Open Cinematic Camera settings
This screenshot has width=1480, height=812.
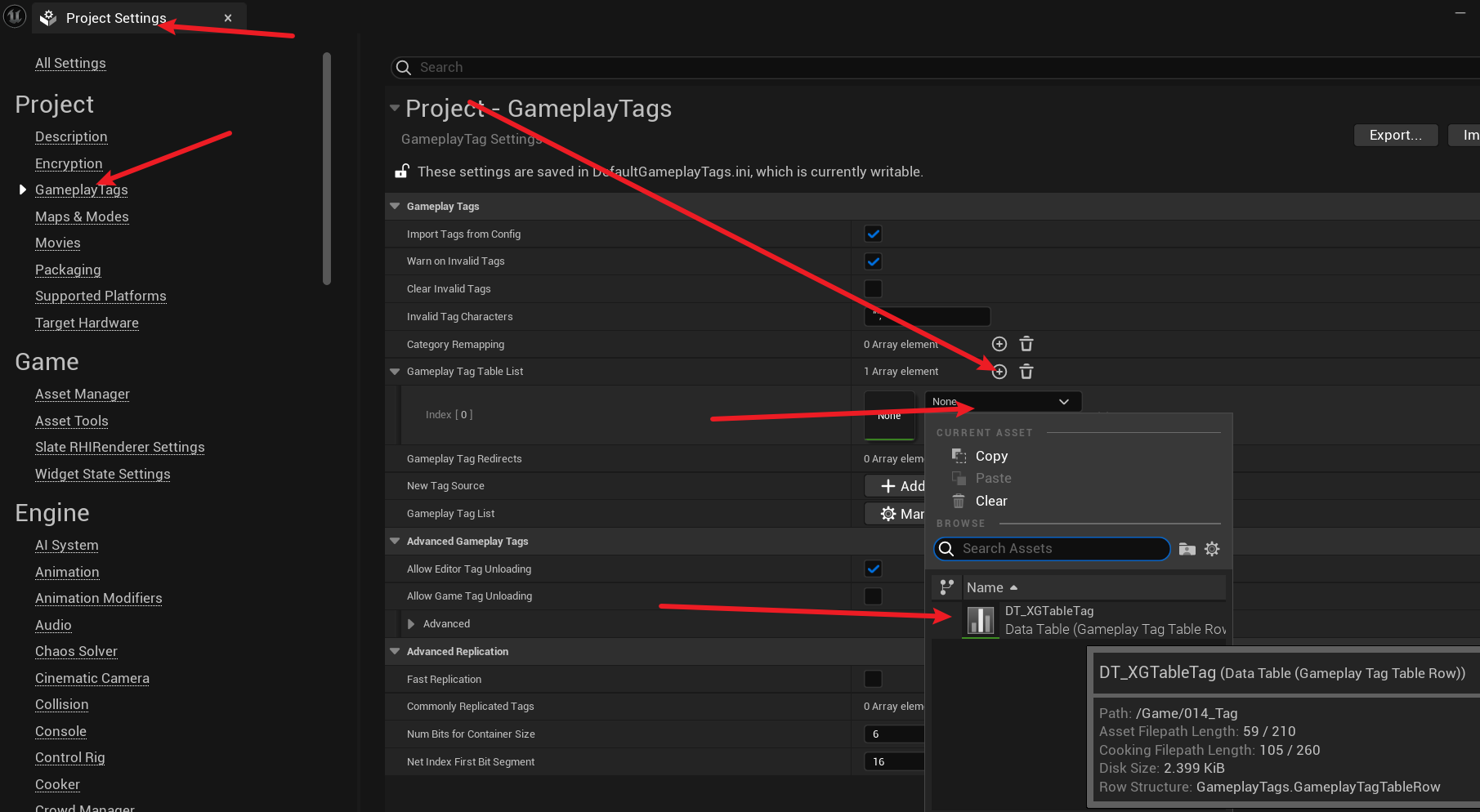coord(92,678)
